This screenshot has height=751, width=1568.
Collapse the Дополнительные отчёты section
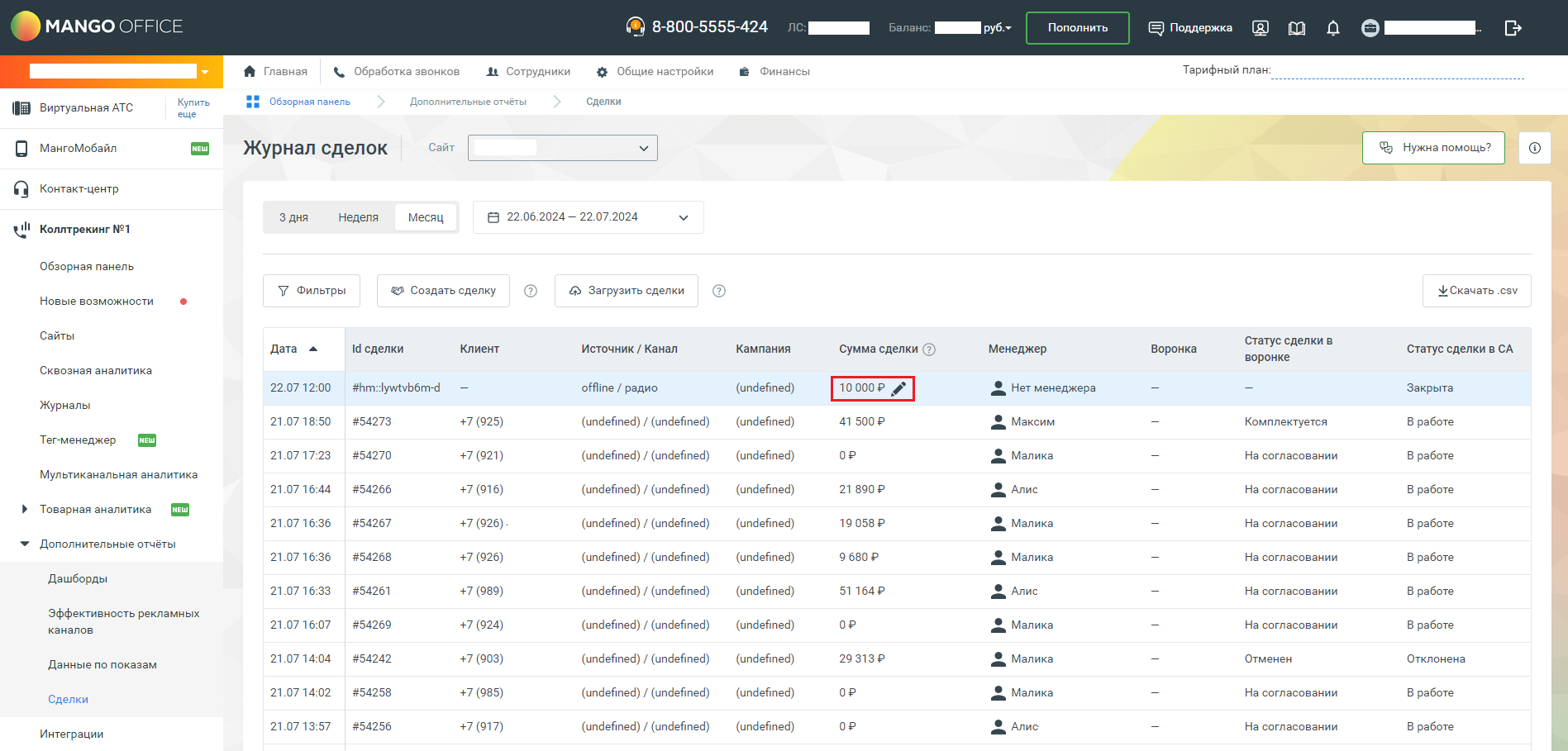coord(25,544)
